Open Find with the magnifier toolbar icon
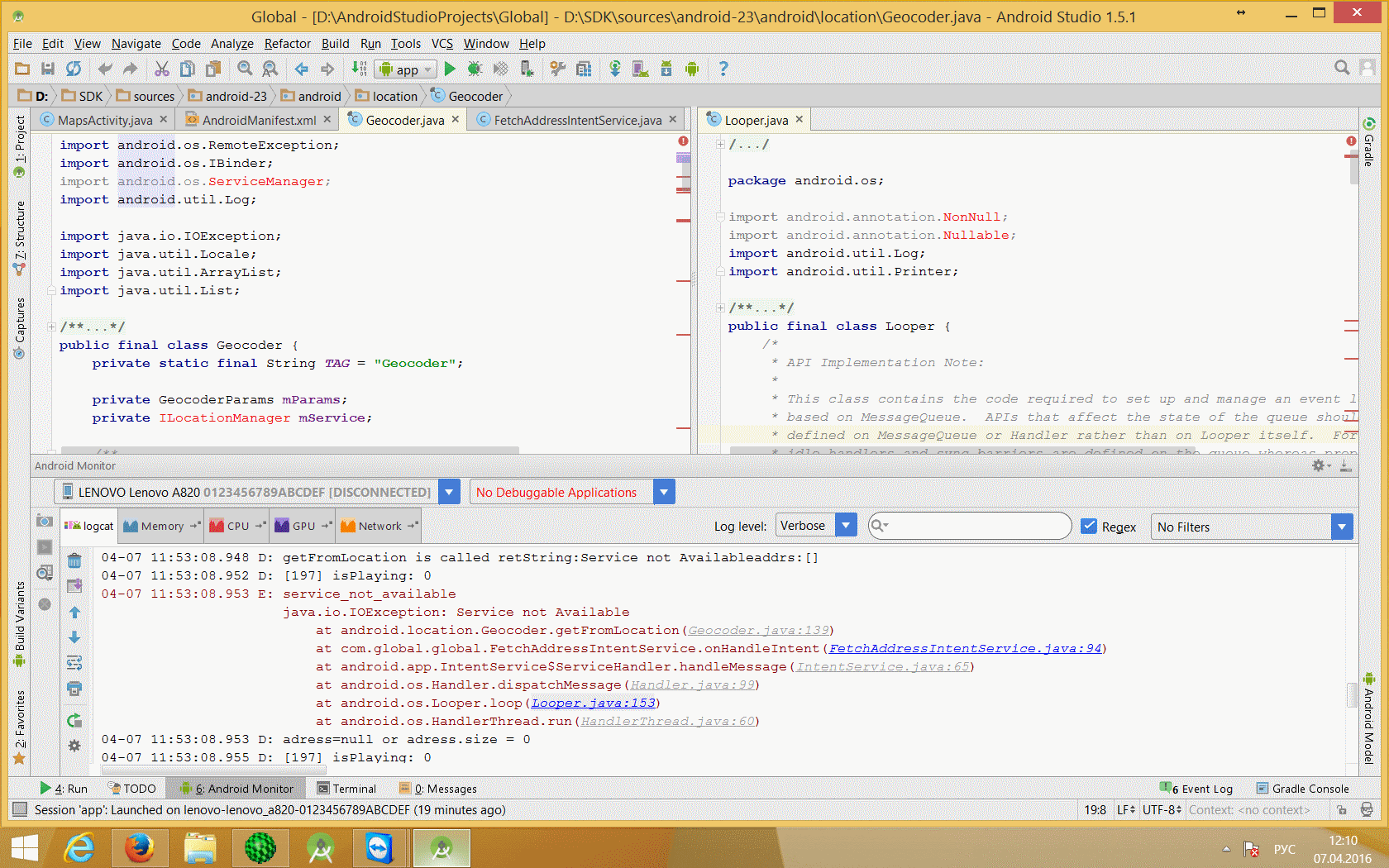This screenshot has width=1389, height=868. (x=245, y=69)
